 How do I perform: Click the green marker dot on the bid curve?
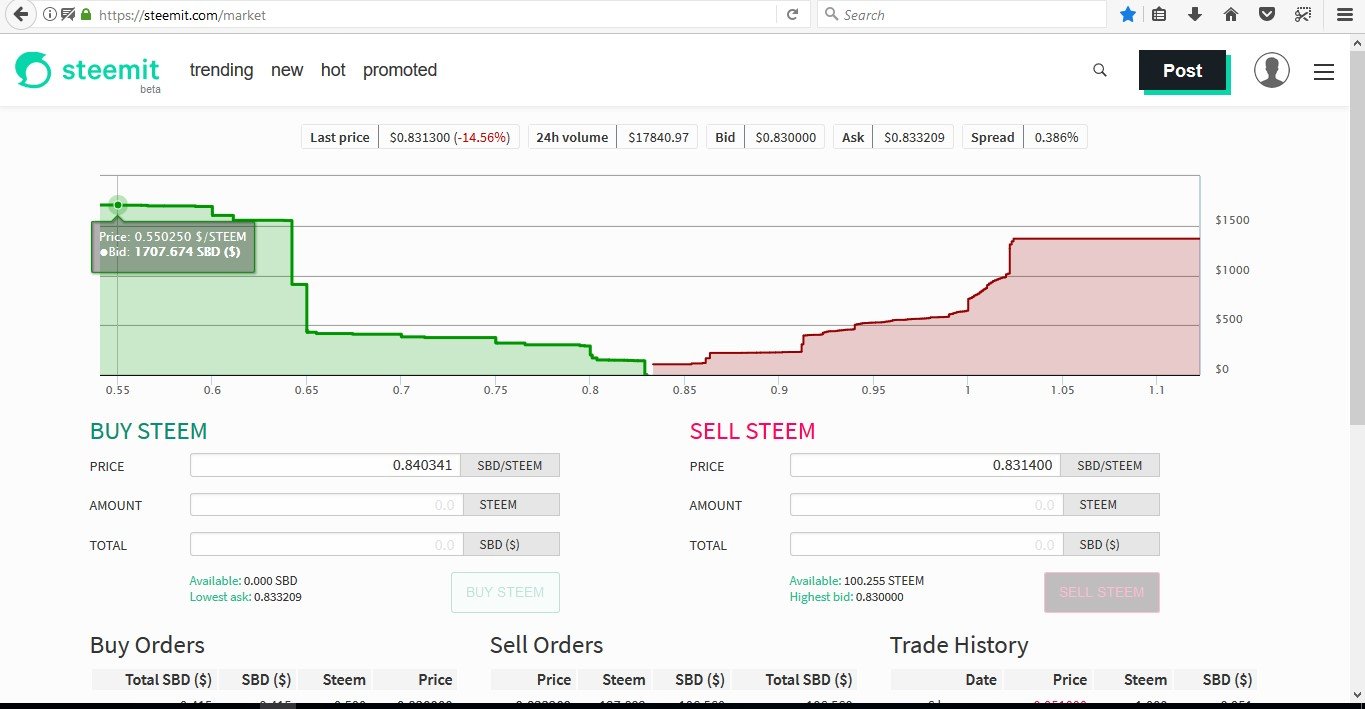(x=118, y=205)
